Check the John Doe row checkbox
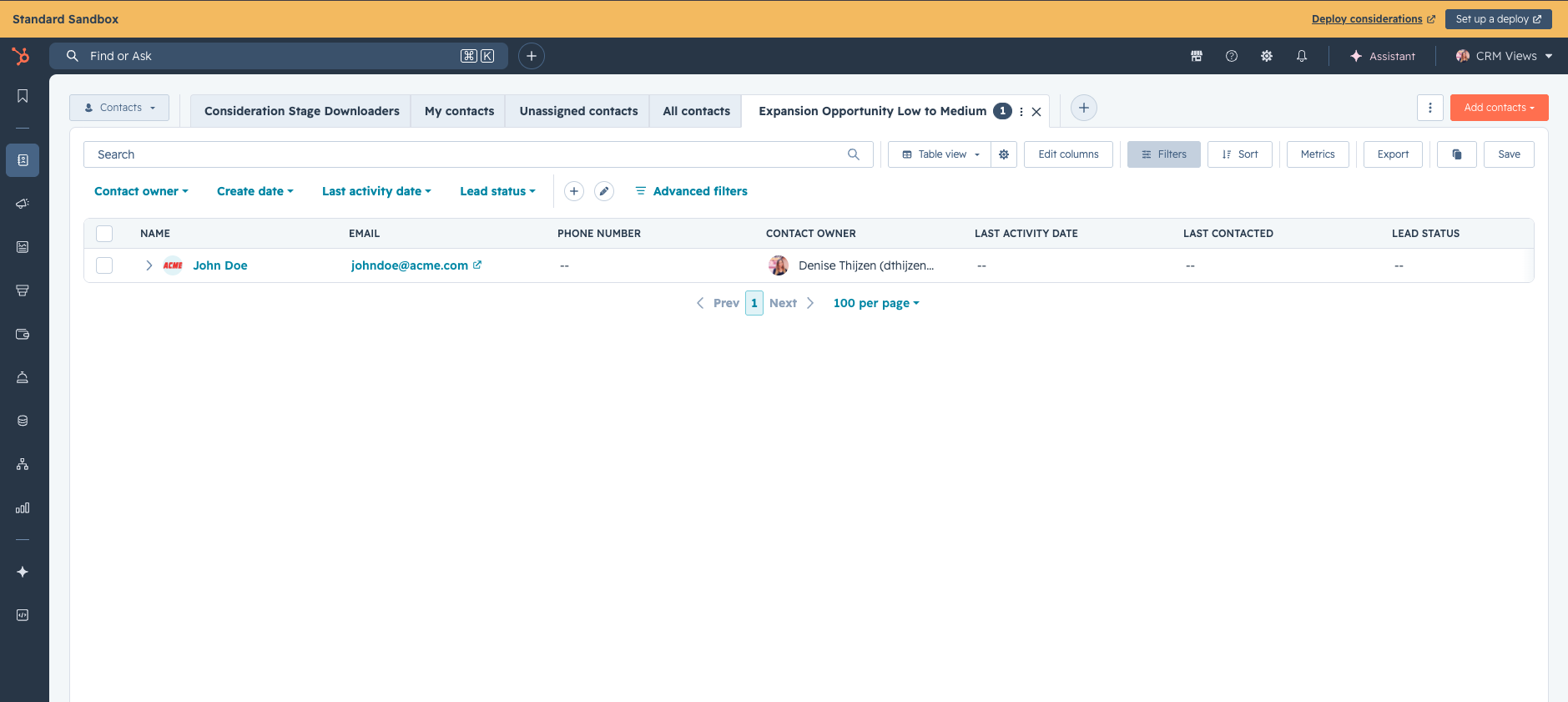1568x702 pixels. (104, 265)
